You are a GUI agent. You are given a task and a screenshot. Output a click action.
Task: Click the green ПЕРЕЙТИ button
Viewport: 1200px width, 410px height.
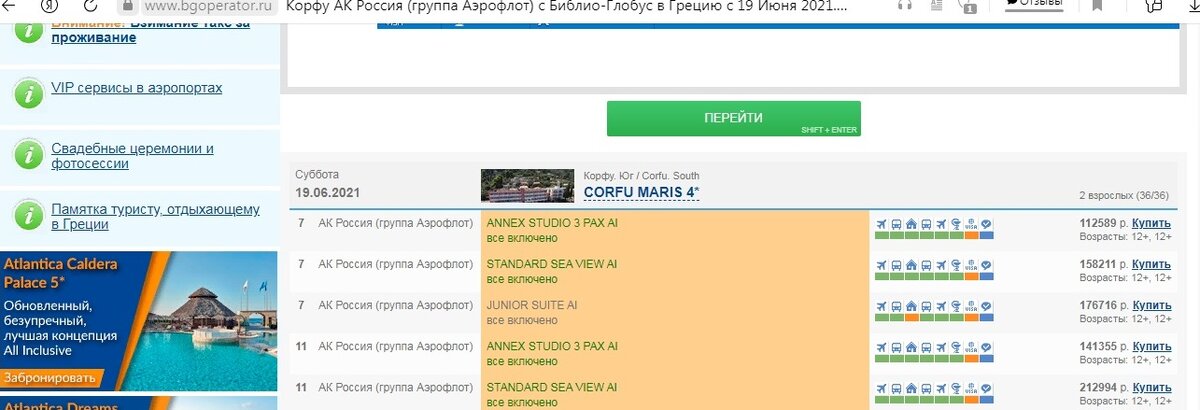click(x=733, y=118)
